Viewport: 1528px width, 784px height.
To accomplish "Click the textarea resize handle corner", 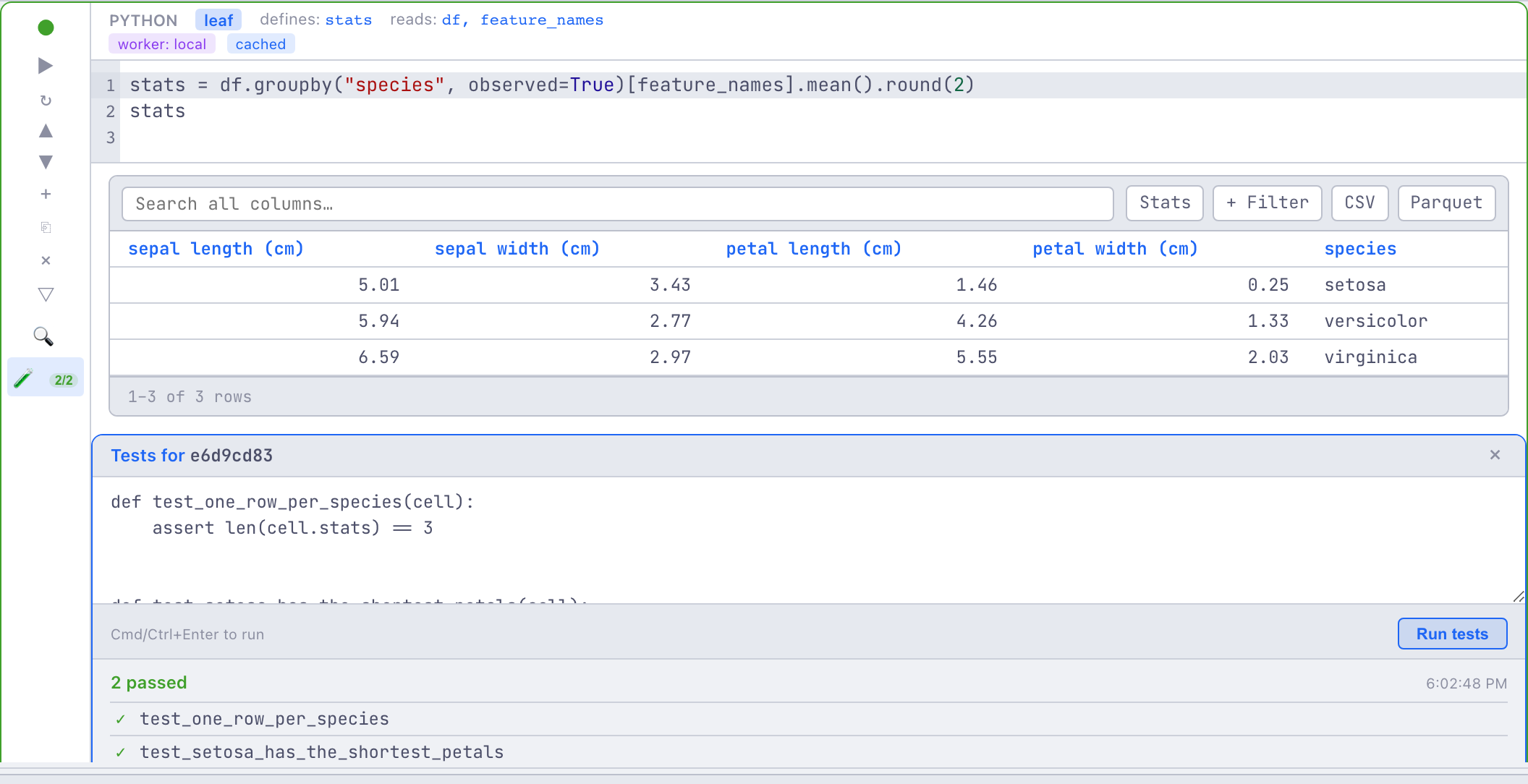I will [1518, 597].
